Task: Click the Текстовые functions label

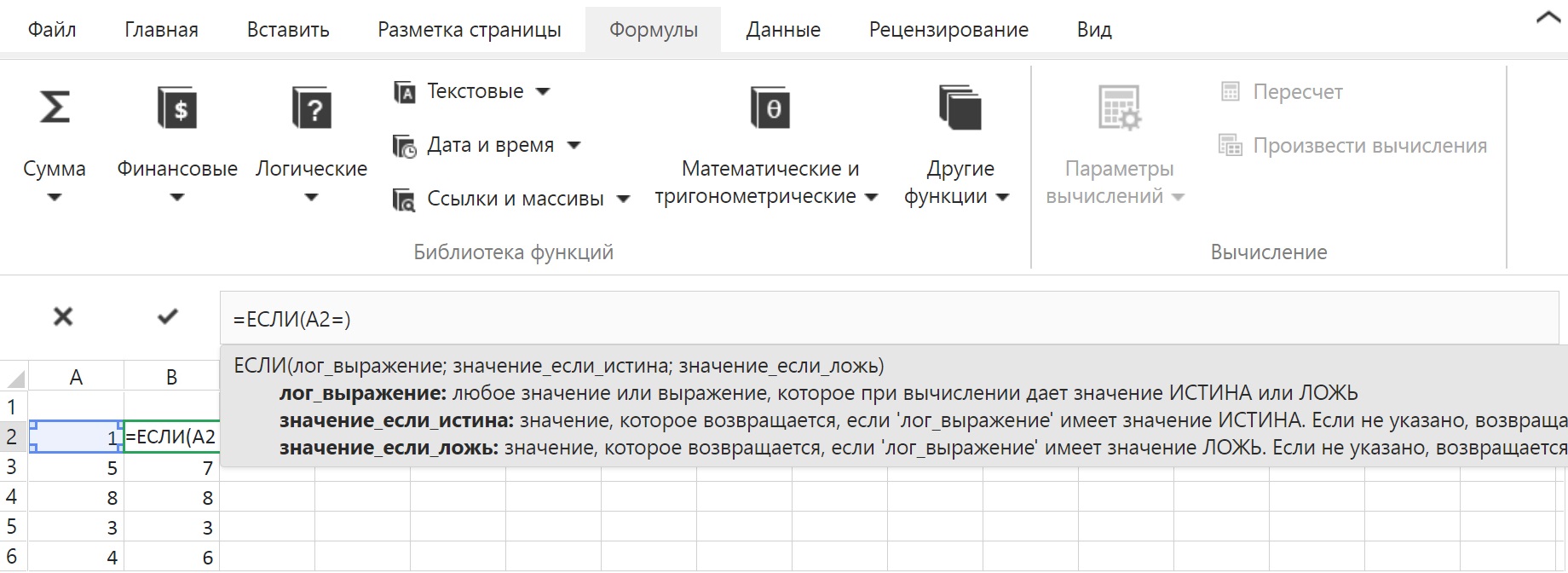Action: (x=475, y=91)
